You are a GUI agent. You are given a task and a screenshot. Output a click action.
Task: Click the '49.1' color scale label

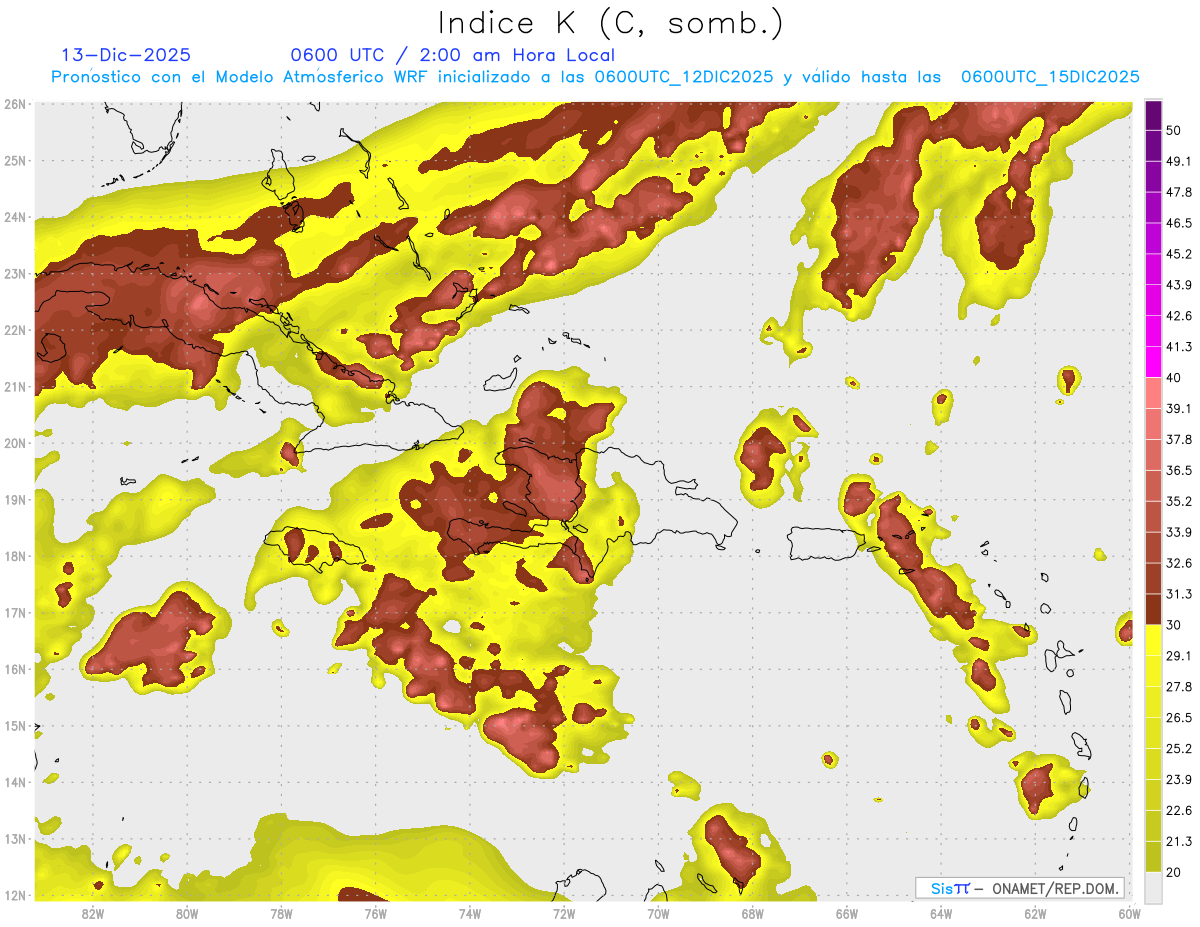1179,162
